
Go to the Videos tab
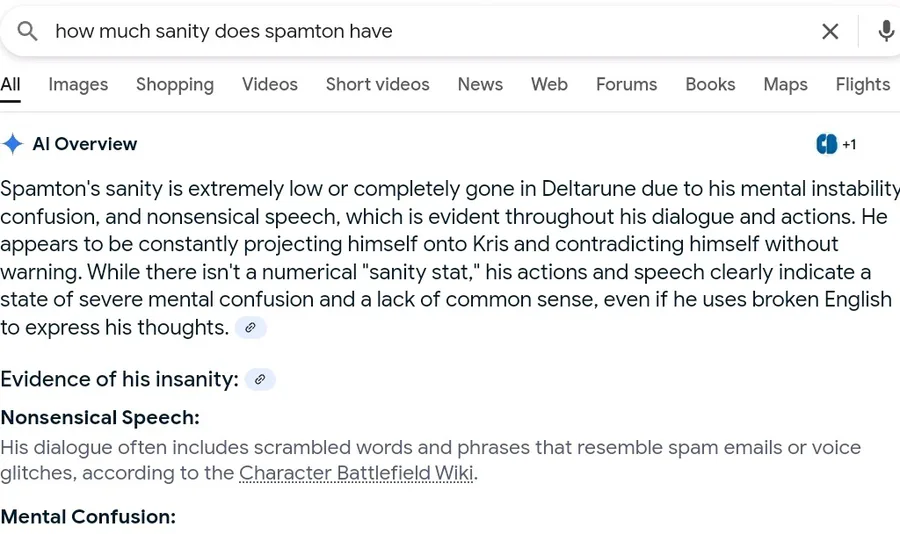(270, 84)
